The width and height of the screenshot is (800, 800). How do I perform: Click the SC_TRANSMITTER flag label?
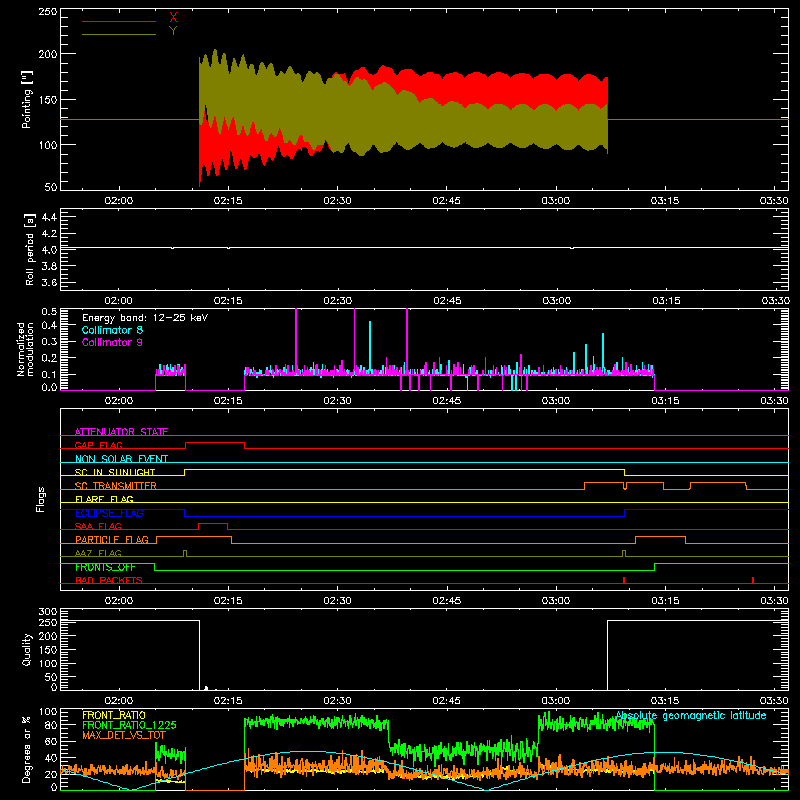(116, 486)
